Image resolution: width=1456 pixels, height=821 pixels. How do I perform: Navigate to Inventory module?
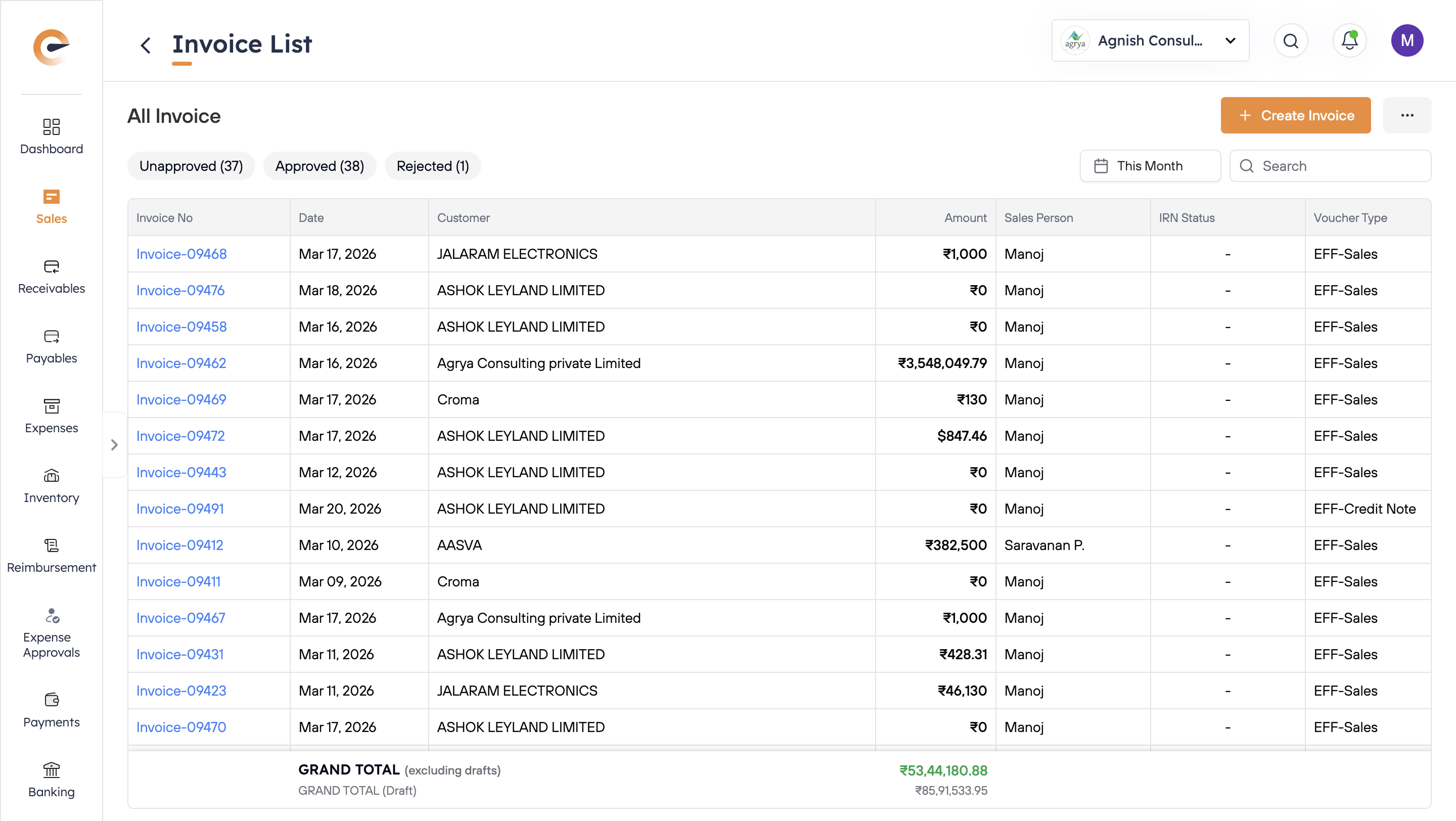(52, 486)
